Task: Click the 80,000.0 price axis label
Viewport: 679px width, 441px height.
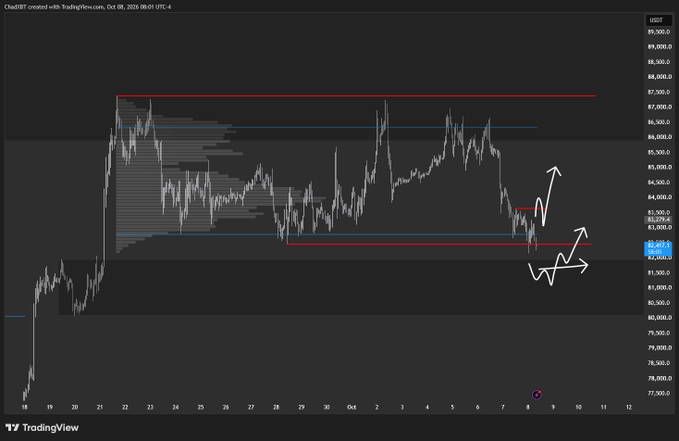Action: click(660, 318)
